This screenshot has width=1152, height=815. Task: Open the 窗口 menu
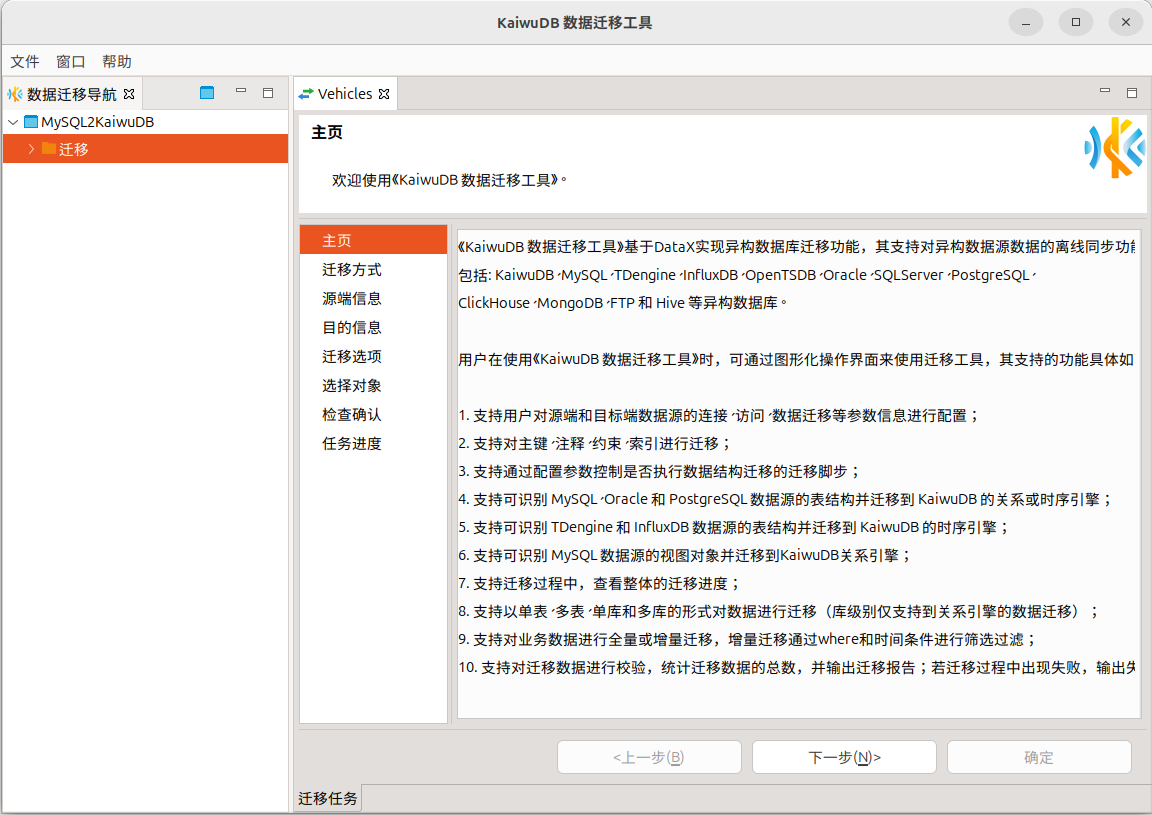pyautogui.click(x=71, y=61)
